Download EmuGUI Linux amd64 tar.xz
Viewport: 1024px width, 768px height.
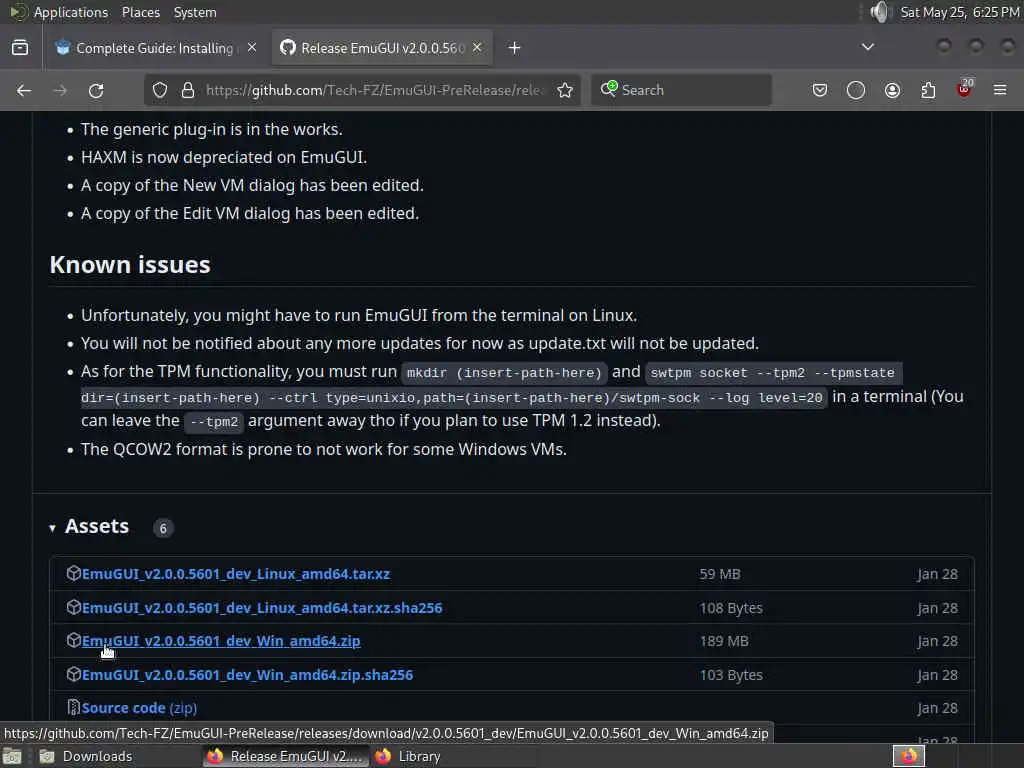[236, 574]
